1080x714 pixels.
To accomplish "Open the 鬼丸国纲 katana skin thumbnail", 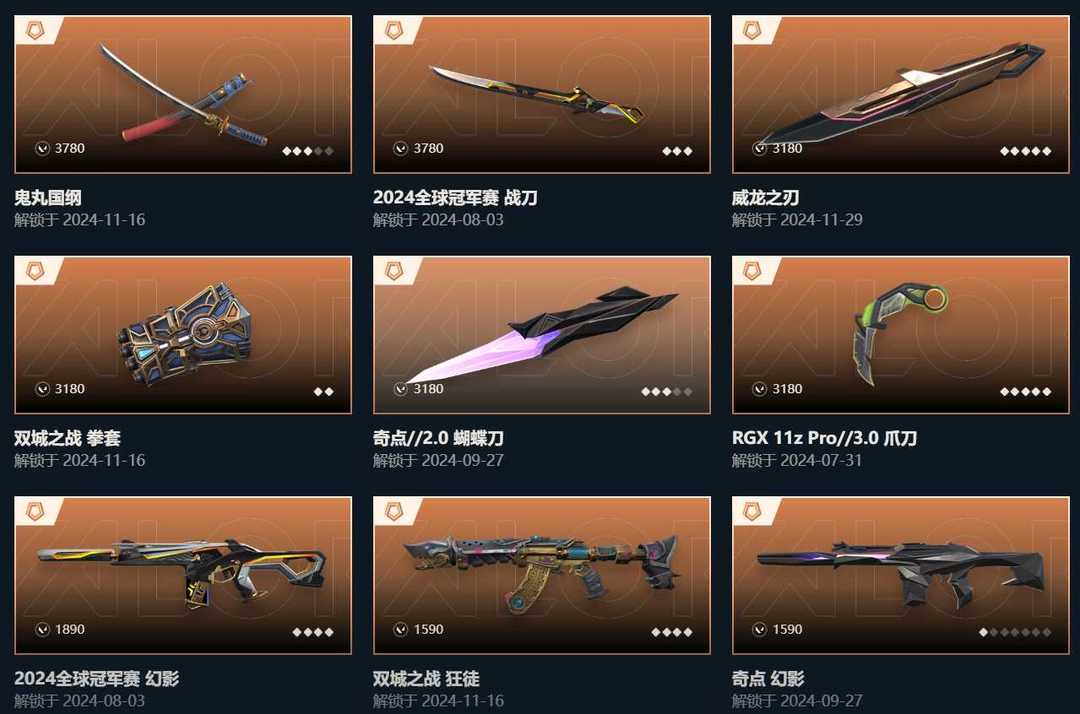I will 183,94.
